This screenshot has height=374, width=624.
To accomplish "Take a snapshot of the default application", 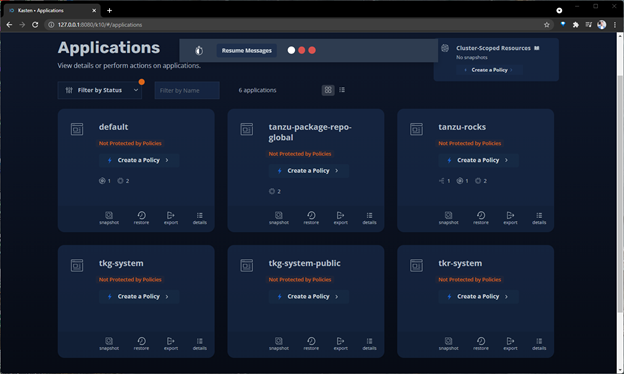I will tap(109, 218).
